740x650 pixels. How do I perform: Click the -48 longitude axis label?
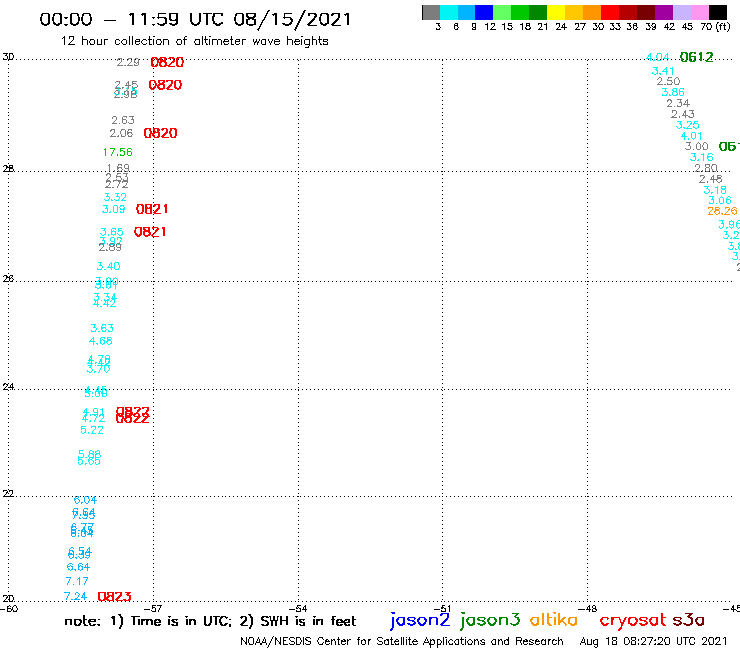[587, 609]
